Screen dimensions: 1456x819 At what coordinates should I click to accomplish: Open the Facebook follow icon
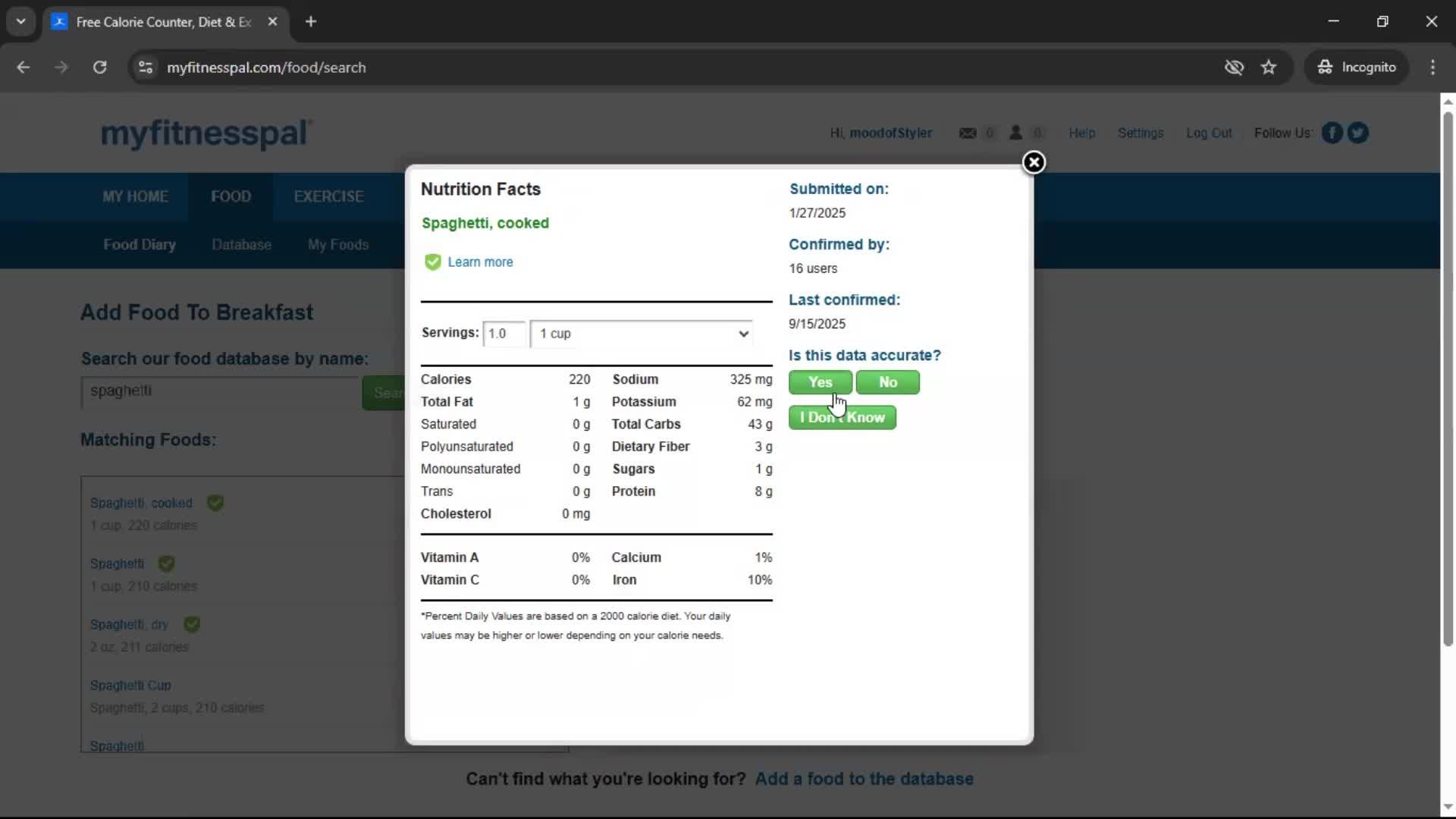click(x=1332, y=133)
